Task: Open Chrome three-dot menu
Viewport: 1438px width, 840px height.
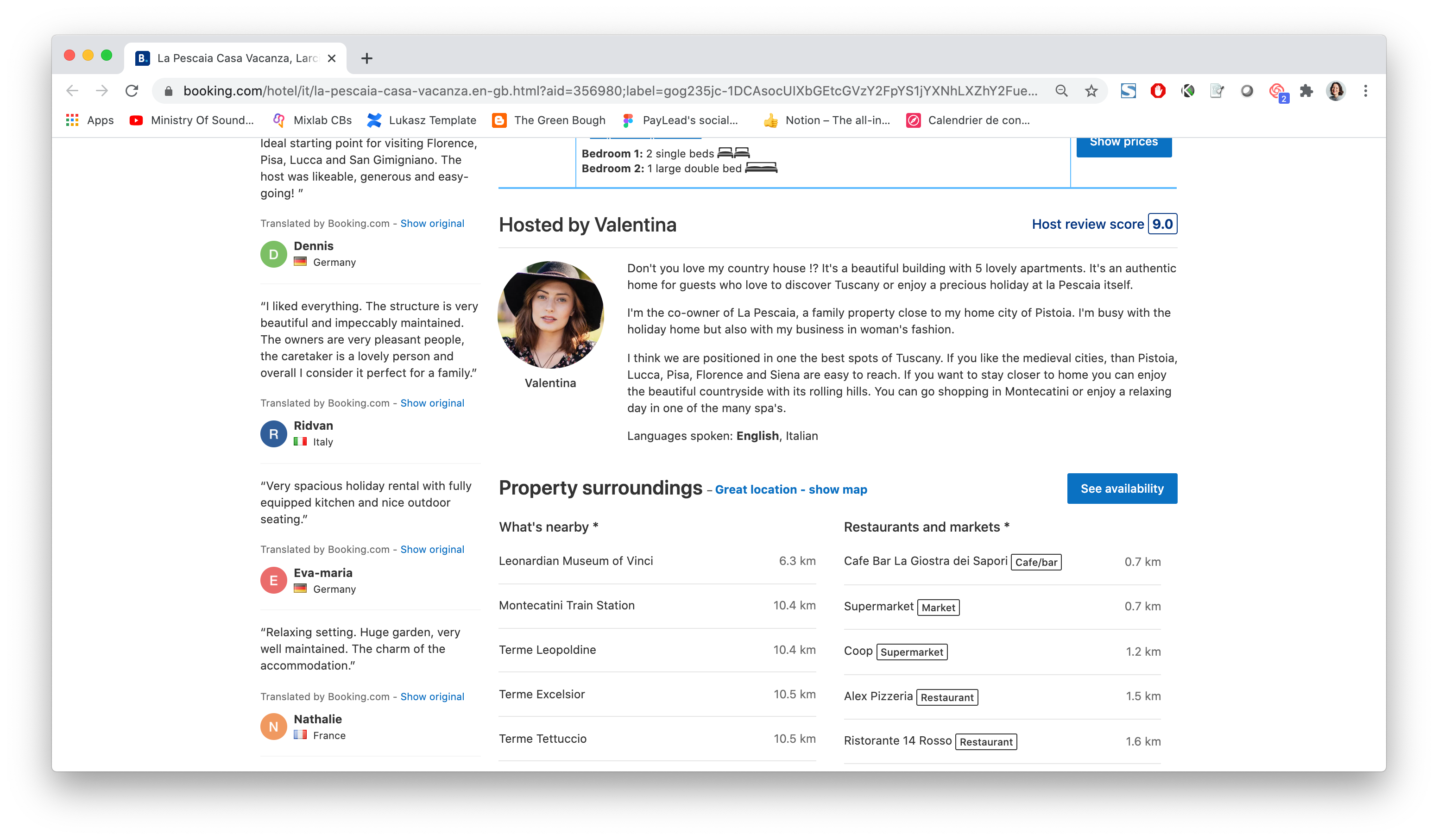Action: click(1366, 91)
